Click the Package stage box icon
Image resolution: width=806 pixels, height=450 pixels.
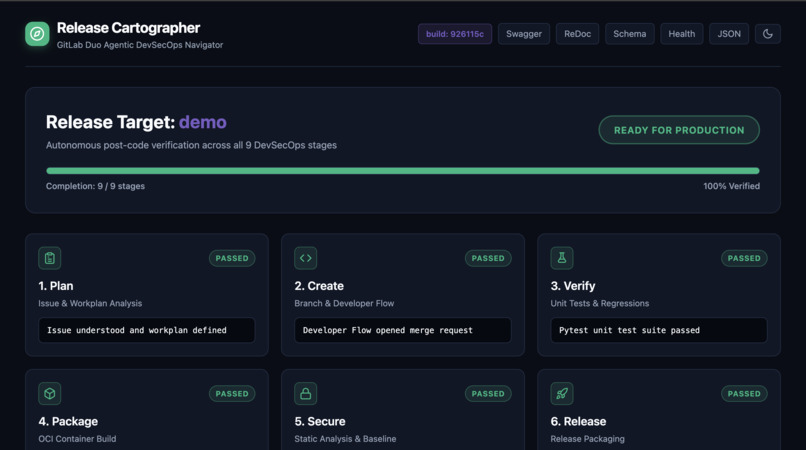pos(50,393)
